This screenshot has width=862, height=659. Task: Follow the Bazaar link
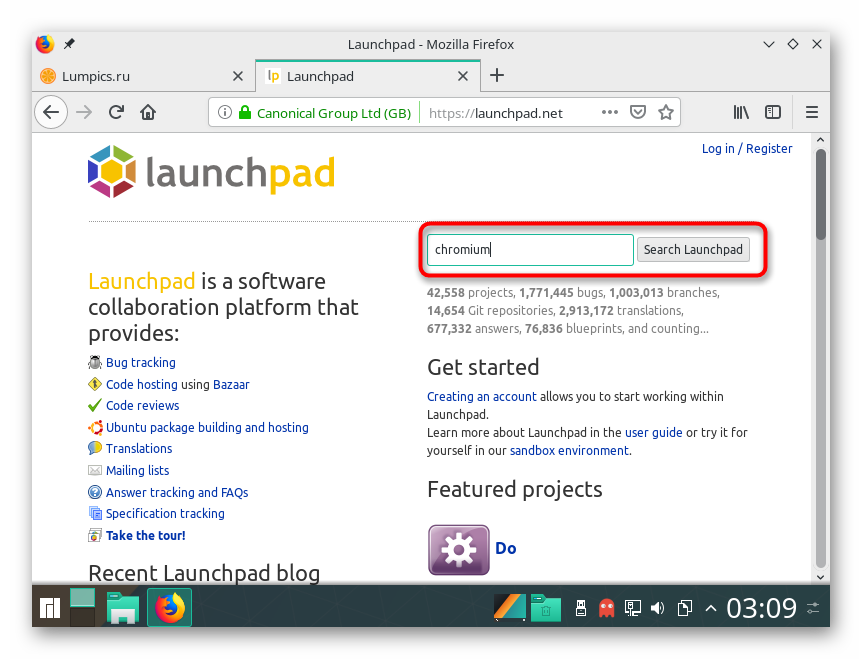pyautogui.click(x=231, y=384)
